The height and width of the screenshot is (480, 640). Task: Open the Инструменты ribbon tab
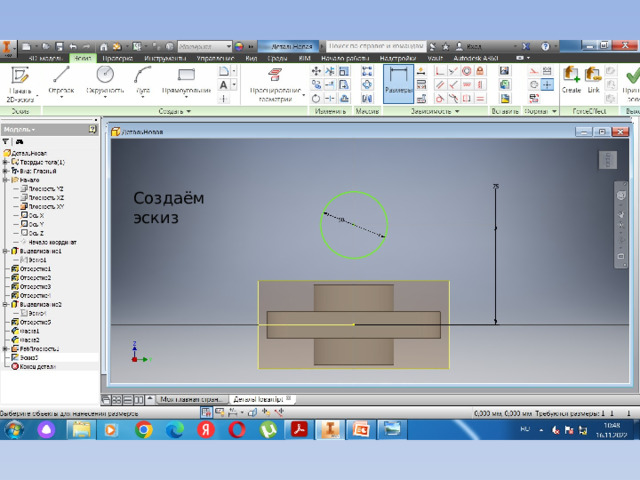click(165, 58)
